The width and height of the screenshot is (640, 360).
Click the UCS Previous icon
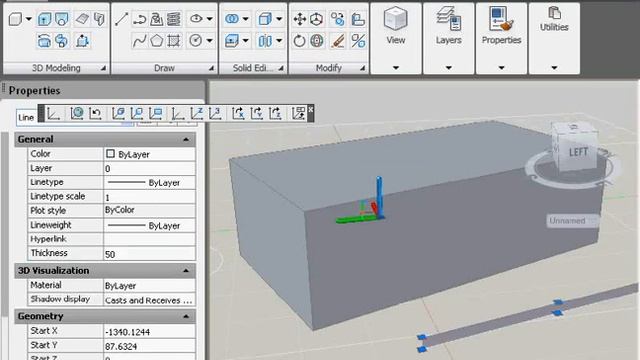pos(96,113)
